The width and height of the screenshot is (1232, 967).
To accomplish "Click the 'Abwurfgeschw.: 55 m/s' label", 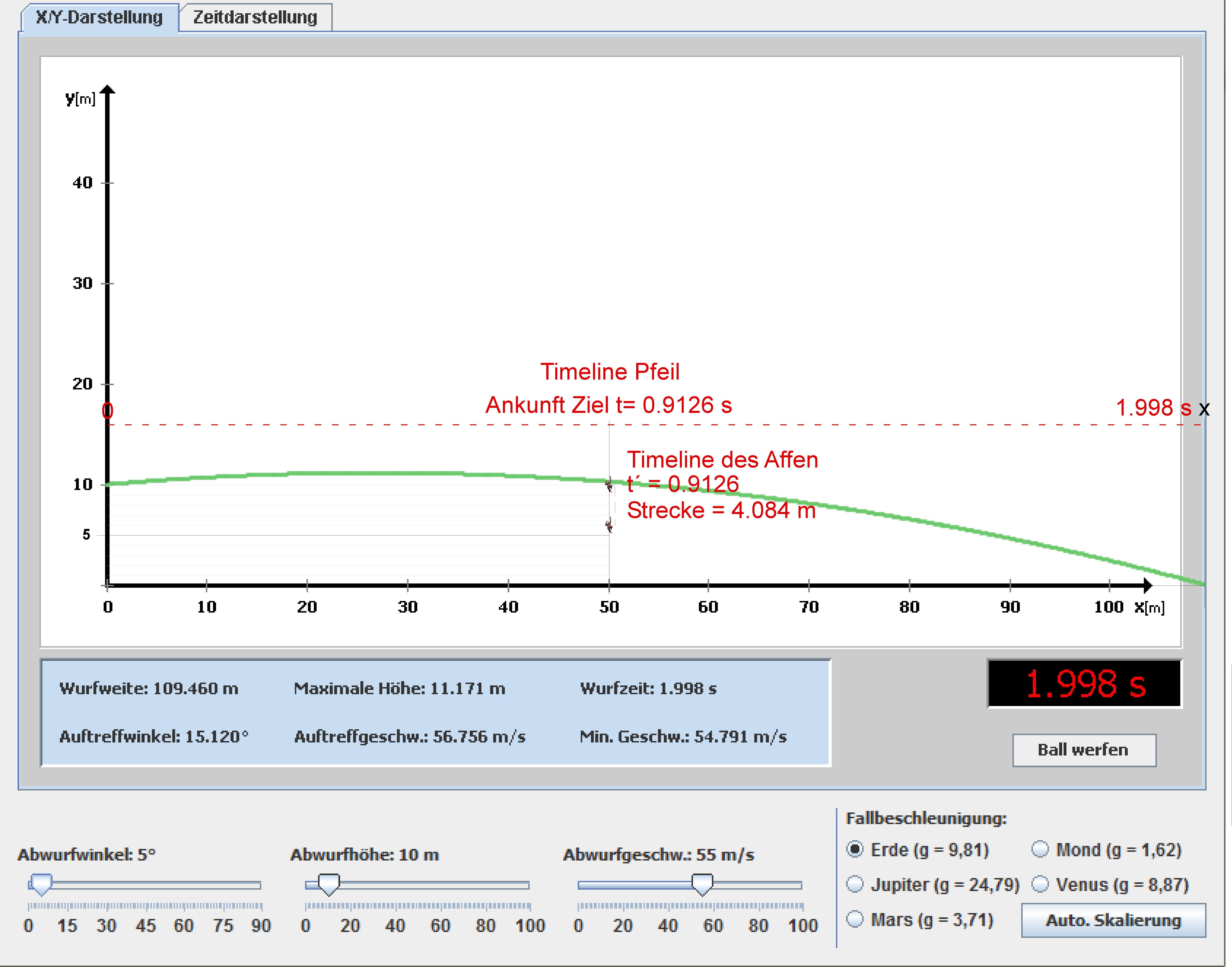I will pos(659,855).
